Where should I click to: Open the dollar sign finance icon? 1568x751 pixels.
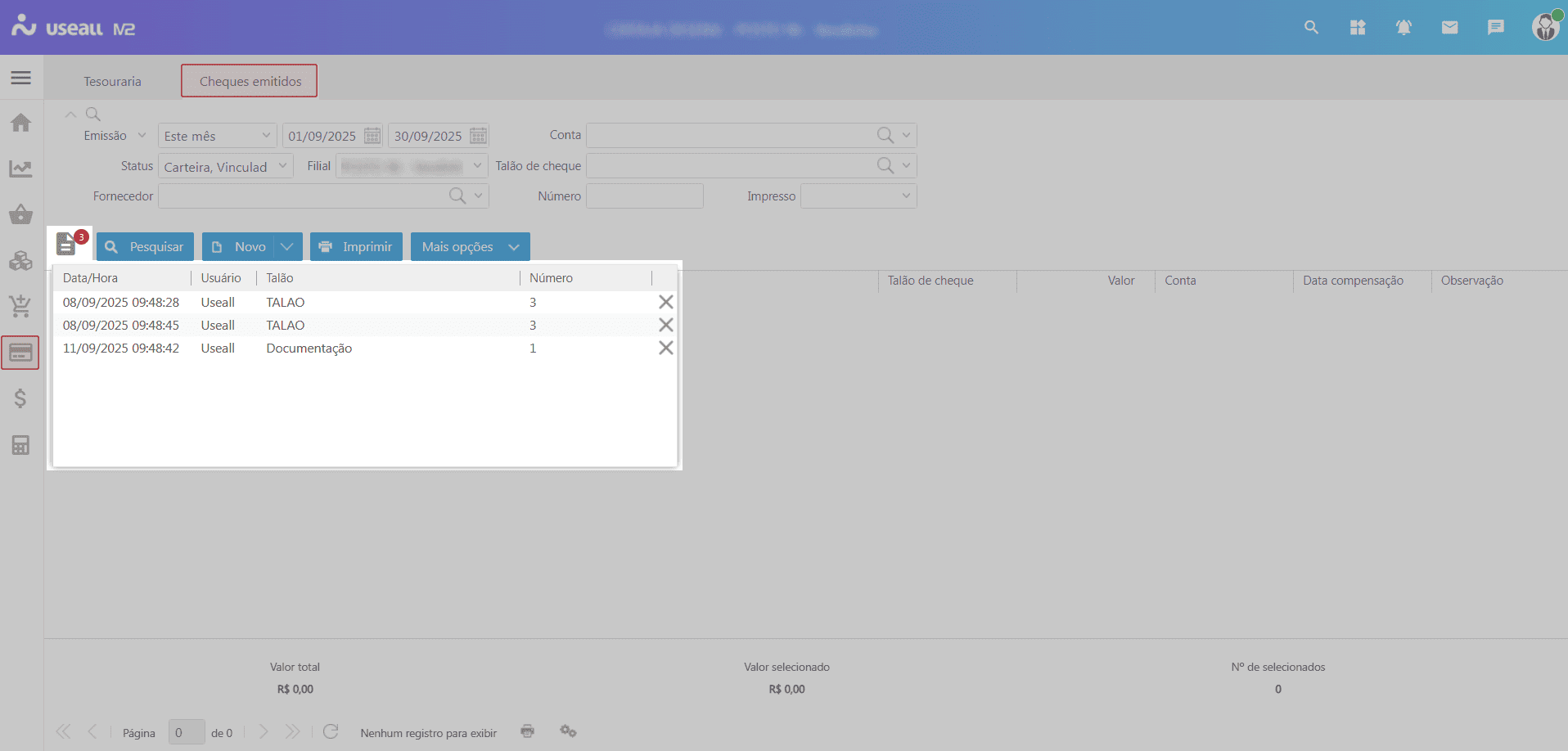pos(20,398)
